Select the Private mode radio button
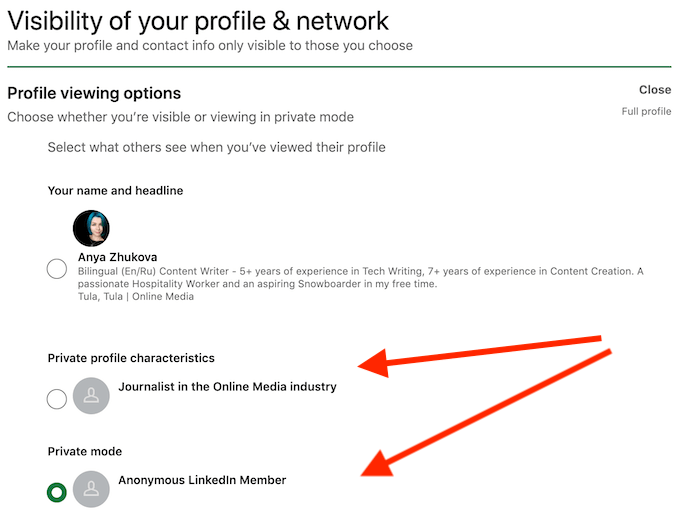The image size is (680, 522). pos(57,492)
